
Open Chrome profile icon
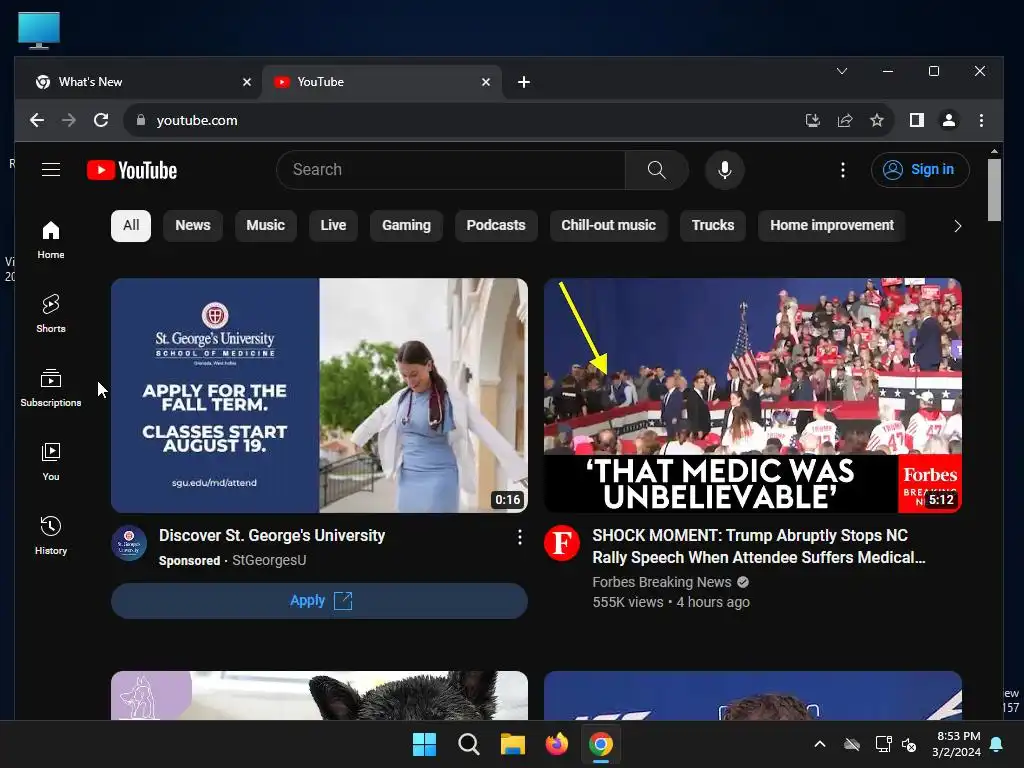point(948,120)
